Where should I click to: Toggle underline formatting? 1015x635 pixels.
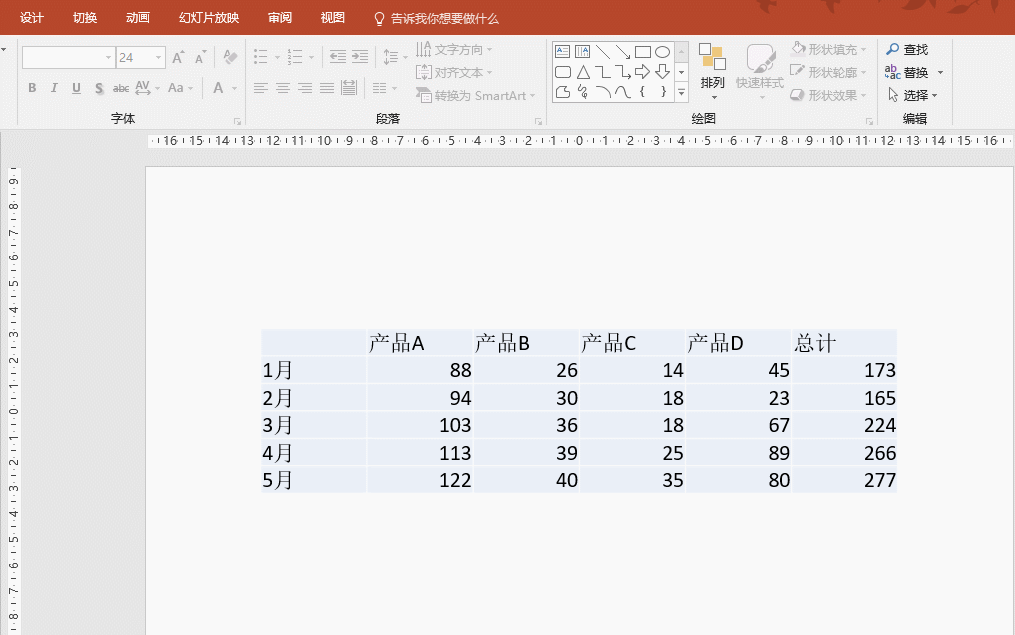[76, 88]
